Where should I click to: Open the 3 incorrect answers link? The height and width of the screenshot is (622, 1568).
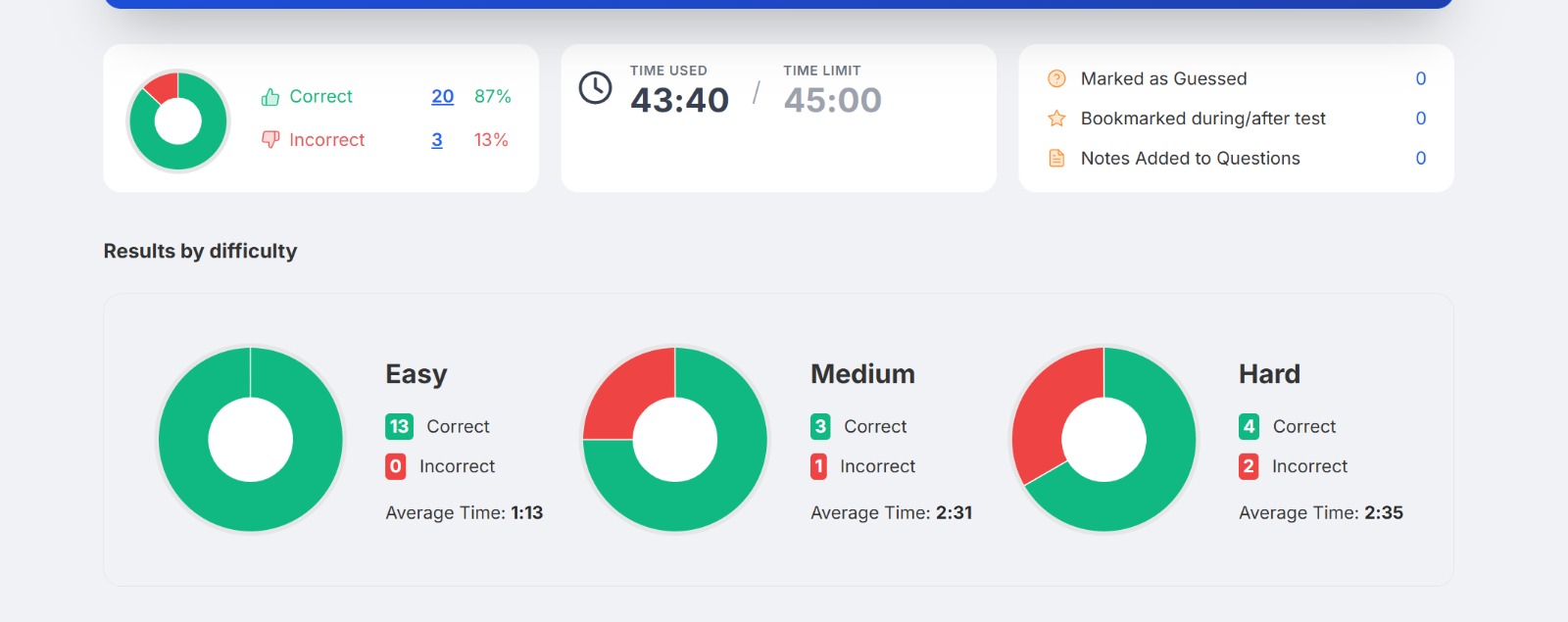437,140
